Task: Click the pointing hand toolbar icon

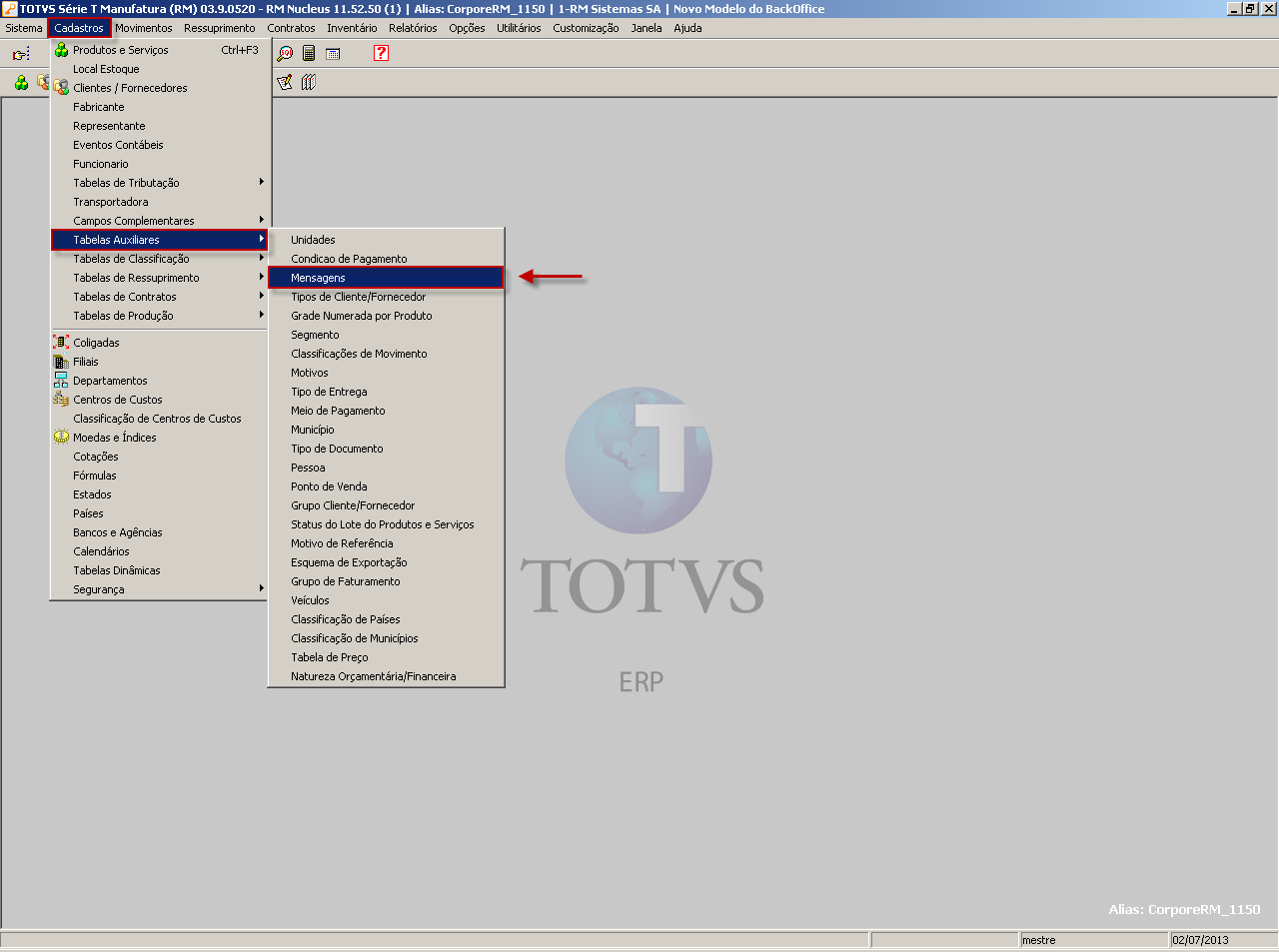Action: click(21, 54)
